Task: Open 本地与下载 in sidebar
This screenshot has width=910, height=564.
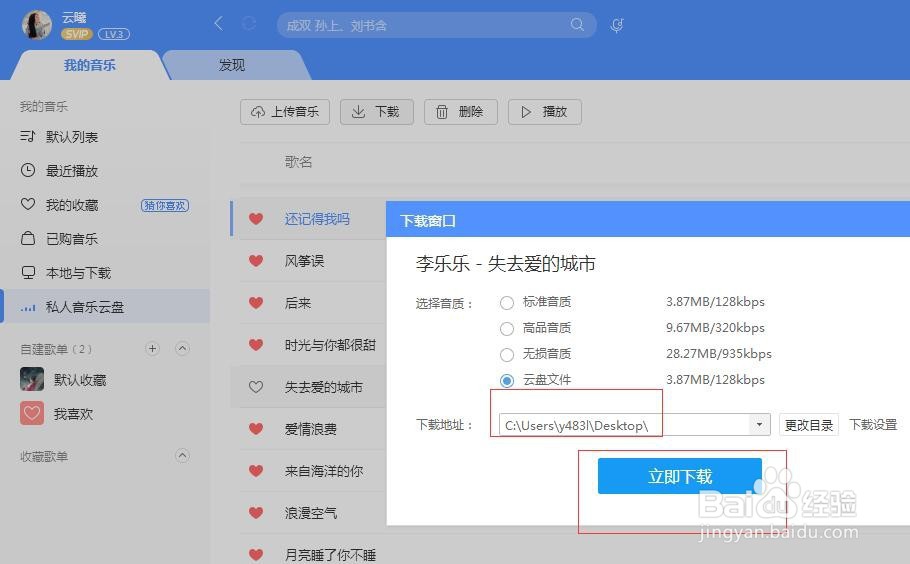Action: tap(78, 273)
